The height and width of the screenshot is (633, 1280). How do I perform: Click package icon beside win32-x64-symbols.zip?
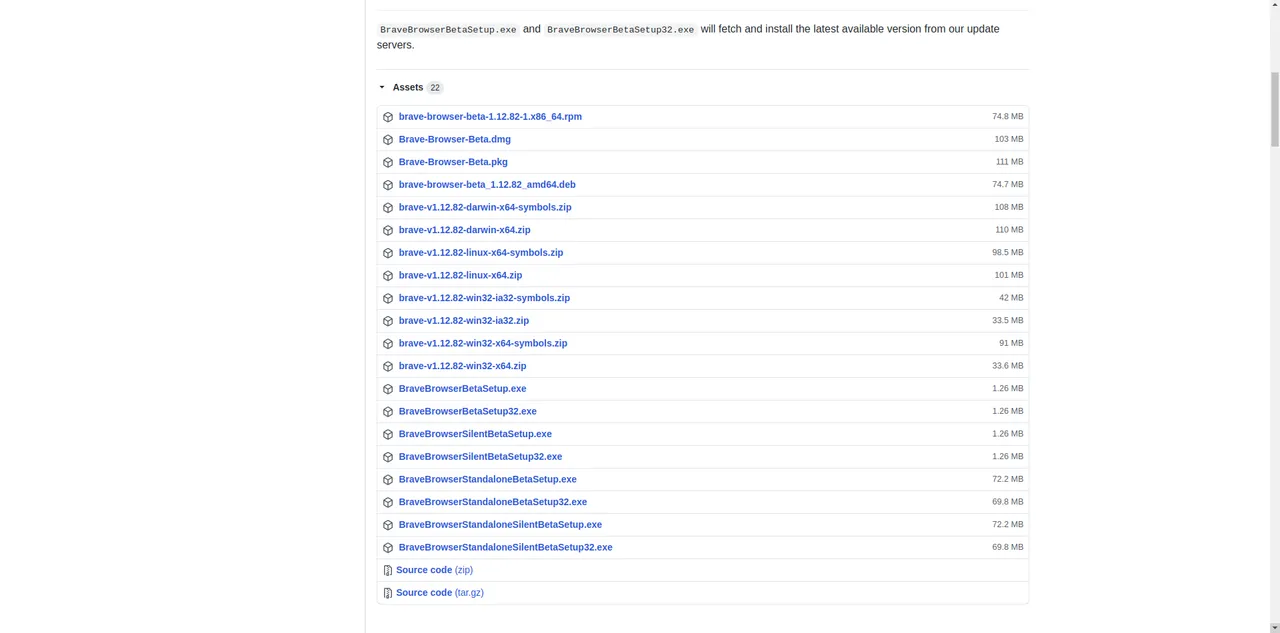[388, 344]
